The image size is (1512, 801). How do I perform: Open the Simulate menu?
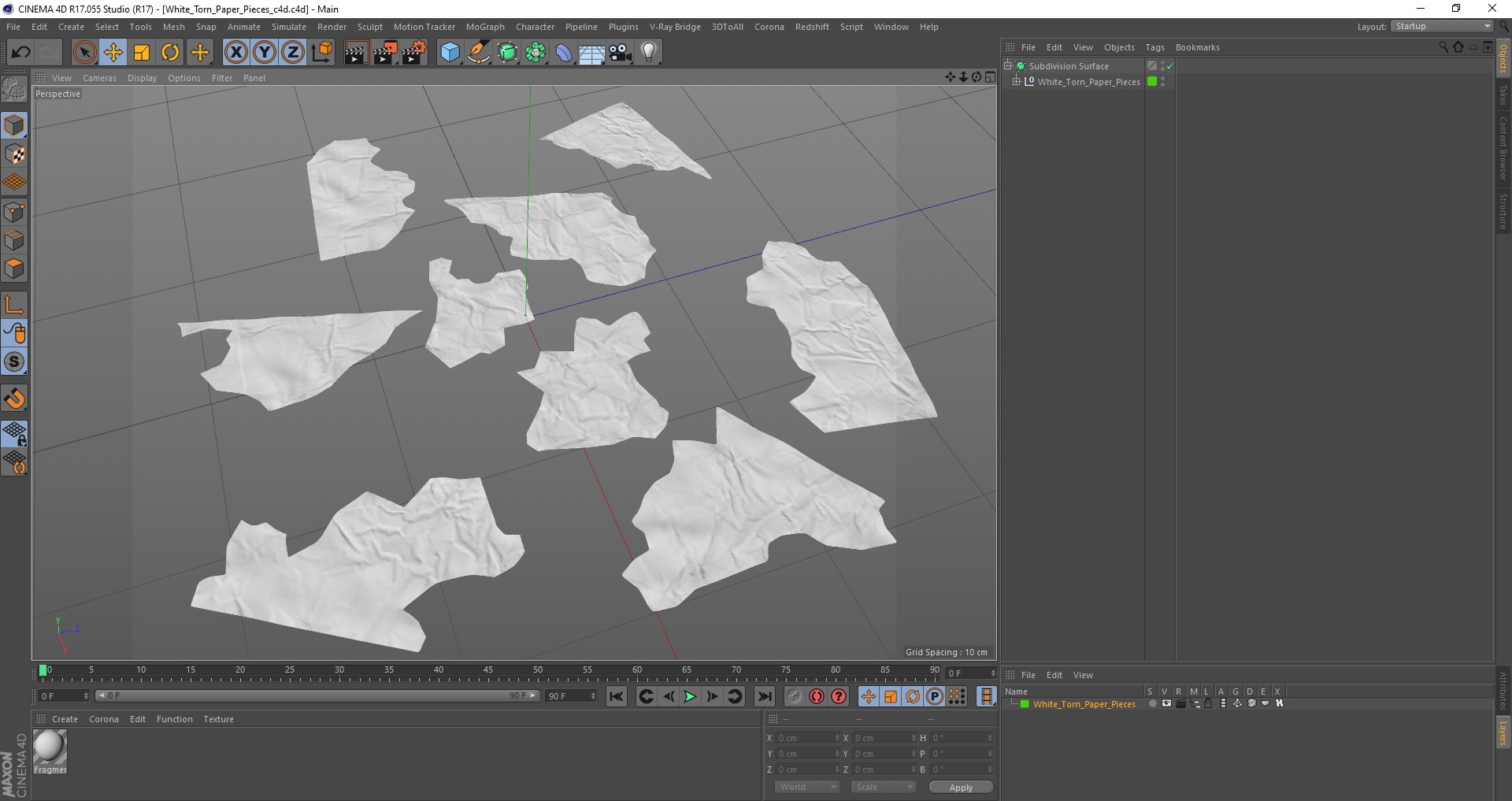(x=289, y=27)
